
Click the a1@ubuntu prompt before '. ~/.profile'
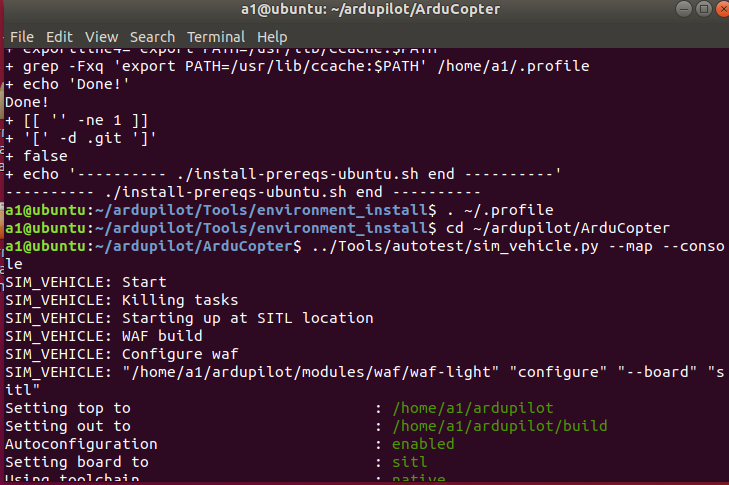tap(221, 210)
